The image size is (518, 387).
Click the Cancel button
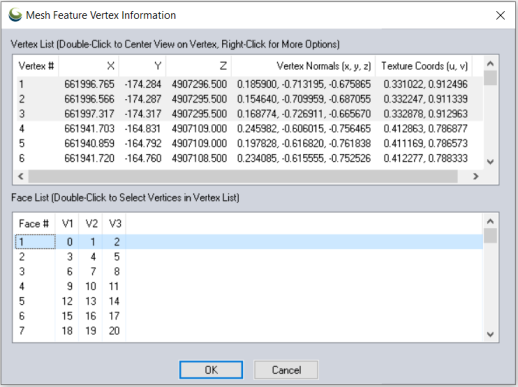pyautogui.click(x=286, y=370)
